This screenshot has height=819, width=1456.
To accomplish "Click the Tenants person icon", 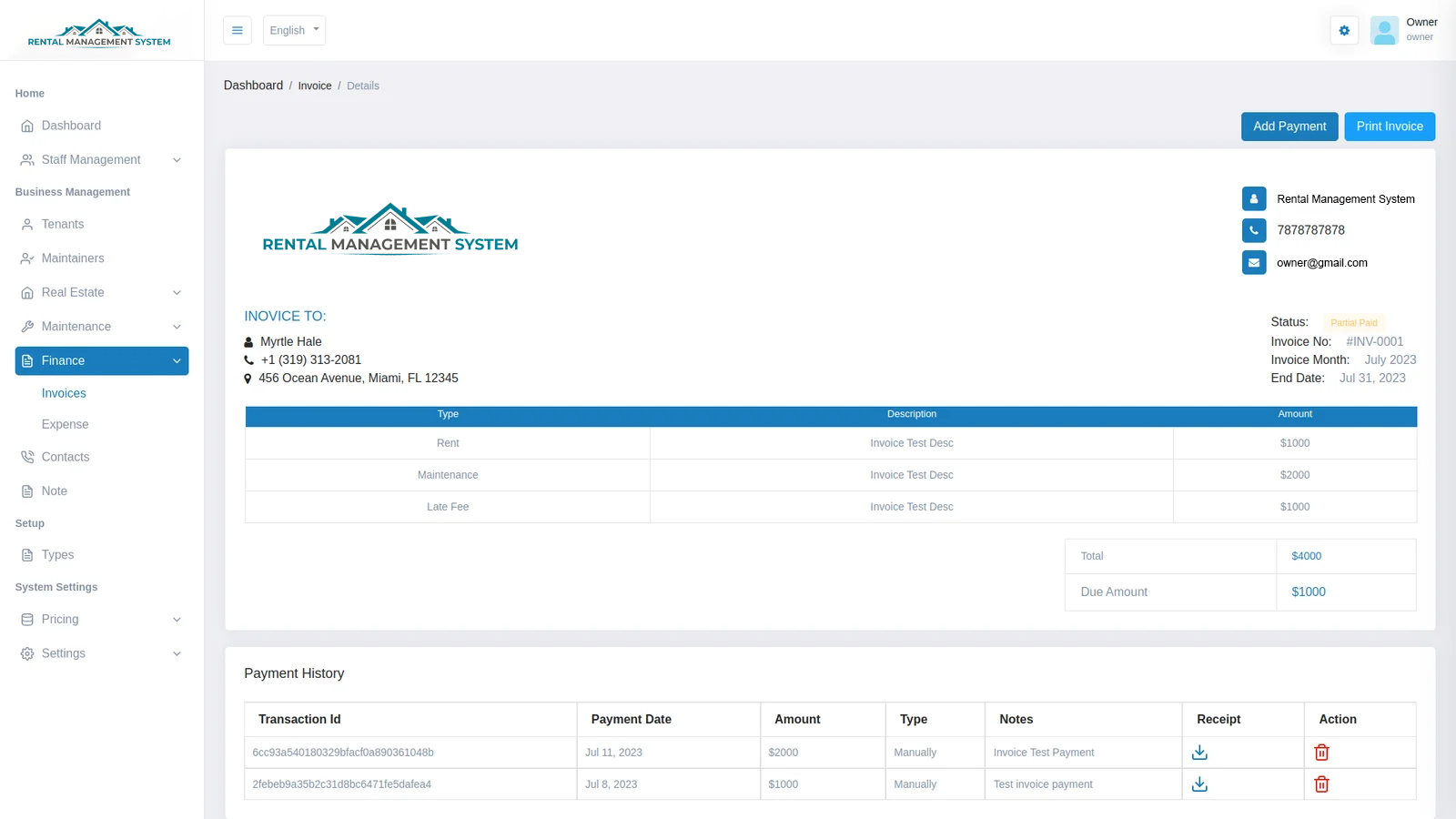I will [x=27, y=224].
